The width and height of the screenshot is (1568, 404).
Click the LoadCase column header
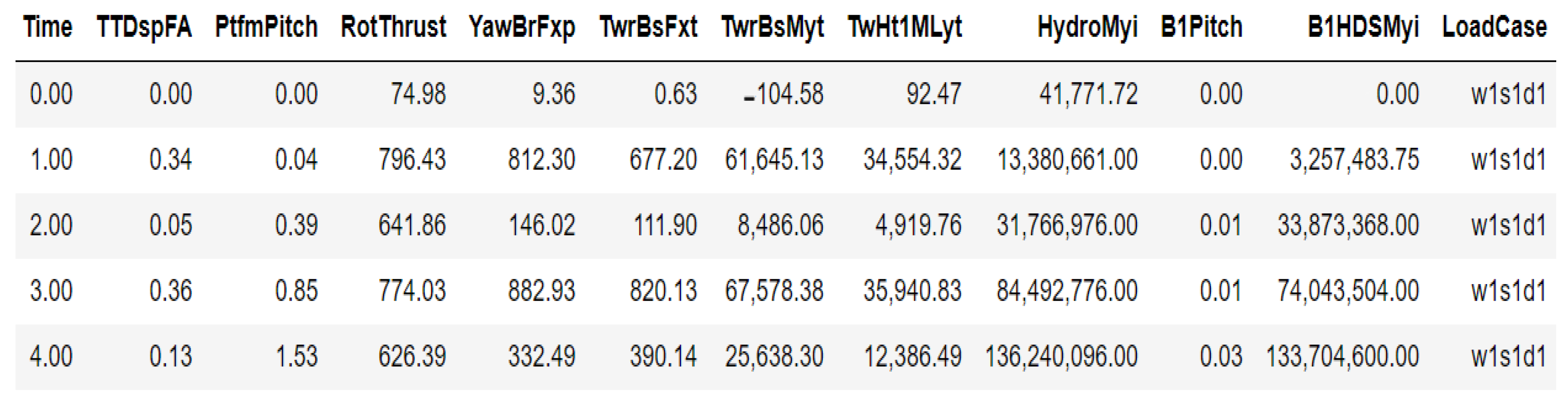click(1494, 27)
